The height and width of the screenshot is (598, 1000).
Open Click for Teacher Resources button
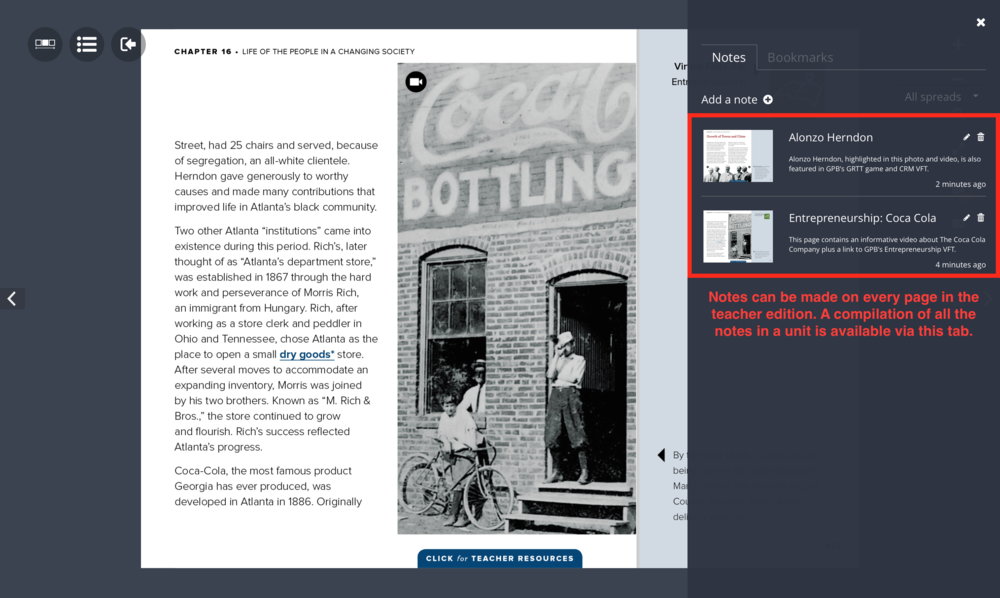500,558
